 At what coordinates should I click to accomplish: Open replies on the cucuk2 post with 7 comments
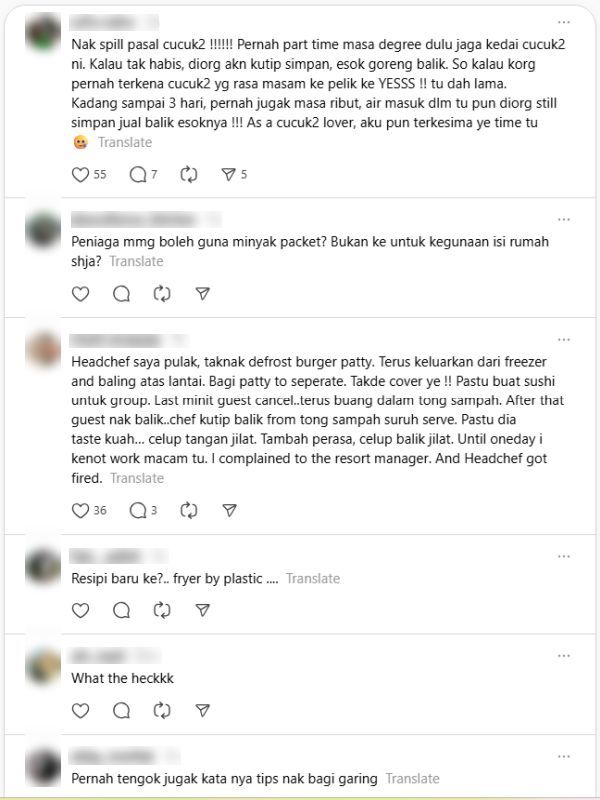(138, 174)
